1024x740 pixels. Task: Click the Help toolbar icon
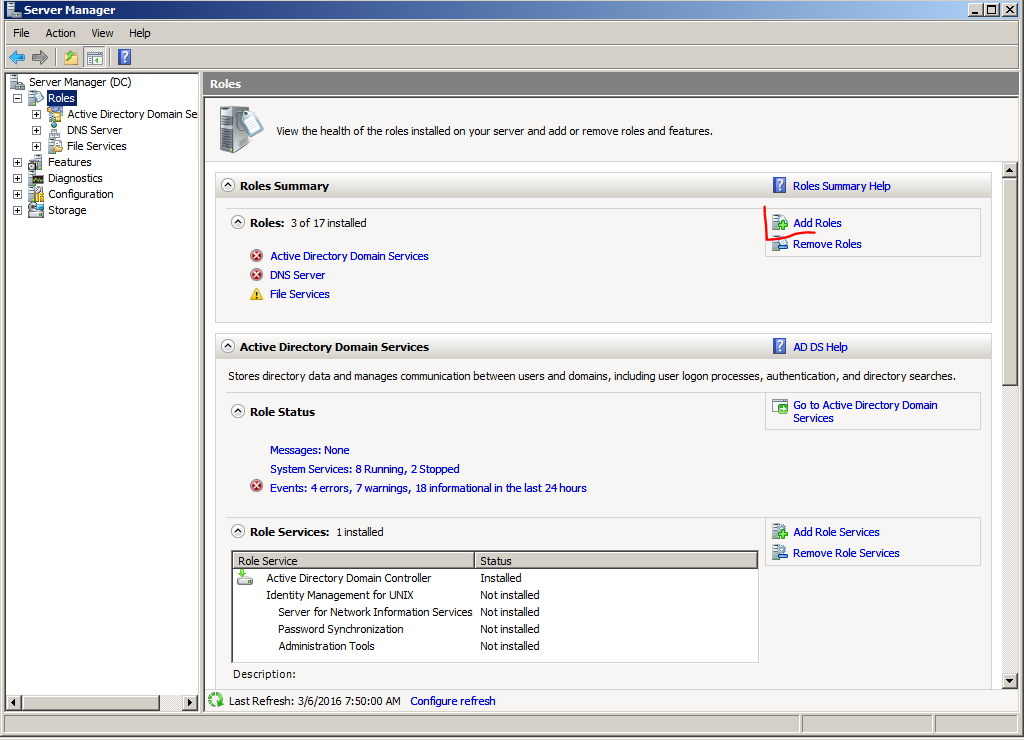tap(124, 57)
